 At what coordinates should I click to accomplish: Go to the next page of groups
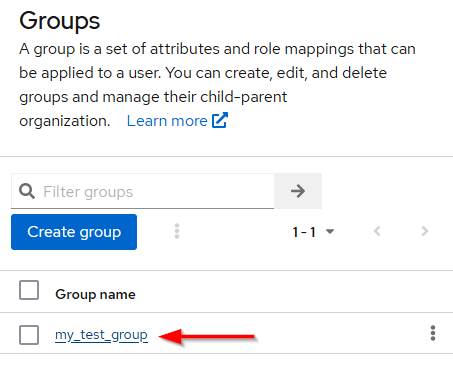424,231
